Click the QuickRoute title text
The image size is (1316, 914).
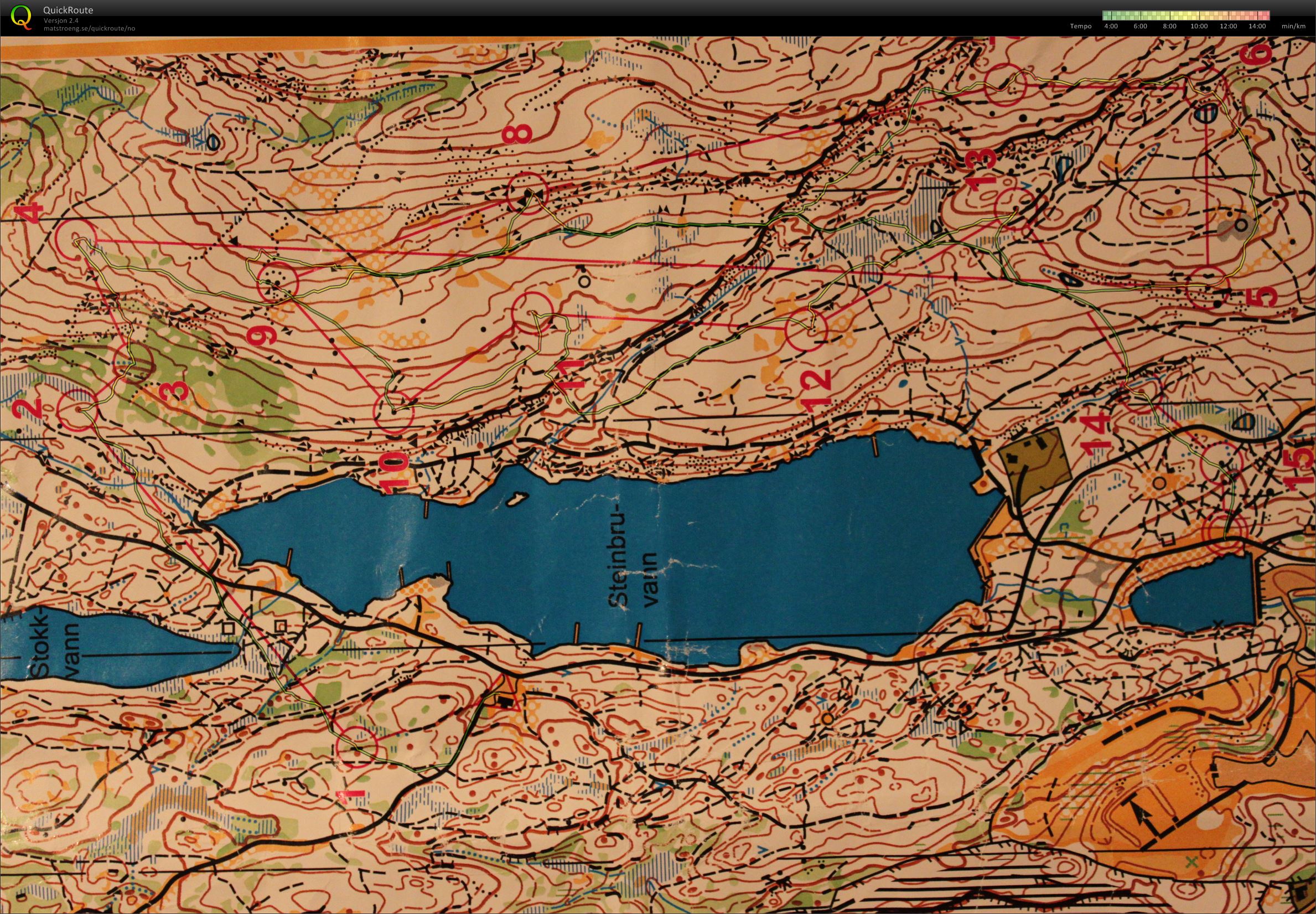pos(68,10)
